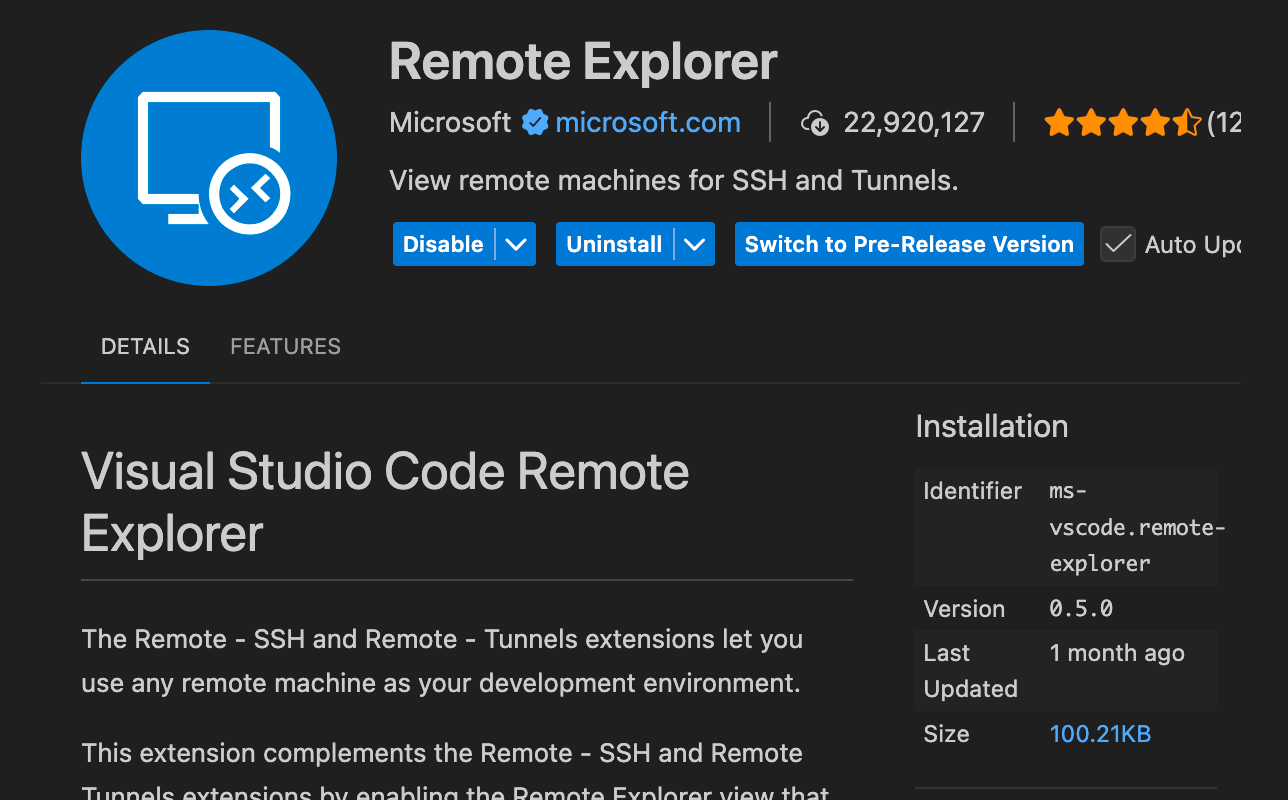Click Switch to Pre-Release Version
Screen dimensions: 1288x800
909,244
